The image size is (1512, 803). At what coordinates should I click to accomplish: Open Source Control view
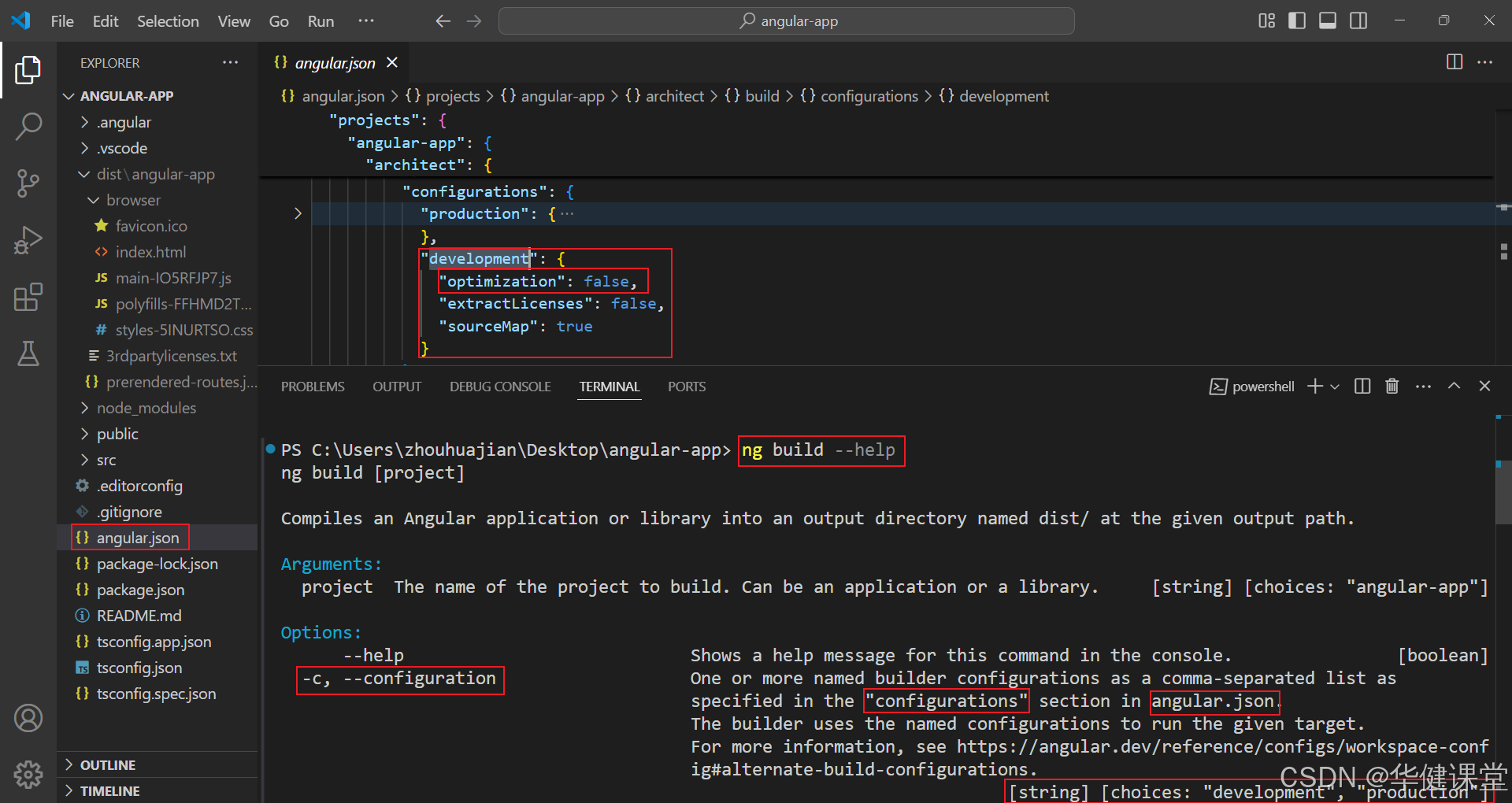(x=28, y=183)
